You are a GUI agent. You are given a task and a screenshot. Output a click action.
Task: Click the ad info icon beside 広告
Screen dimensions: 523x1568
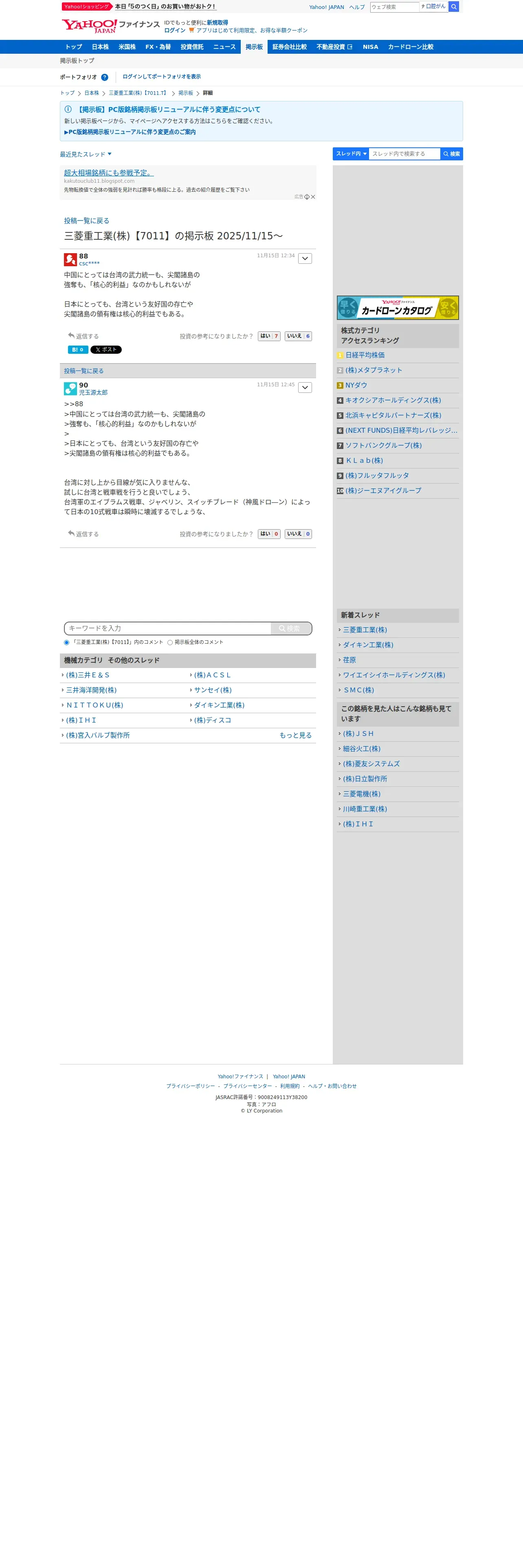(307, 197)
